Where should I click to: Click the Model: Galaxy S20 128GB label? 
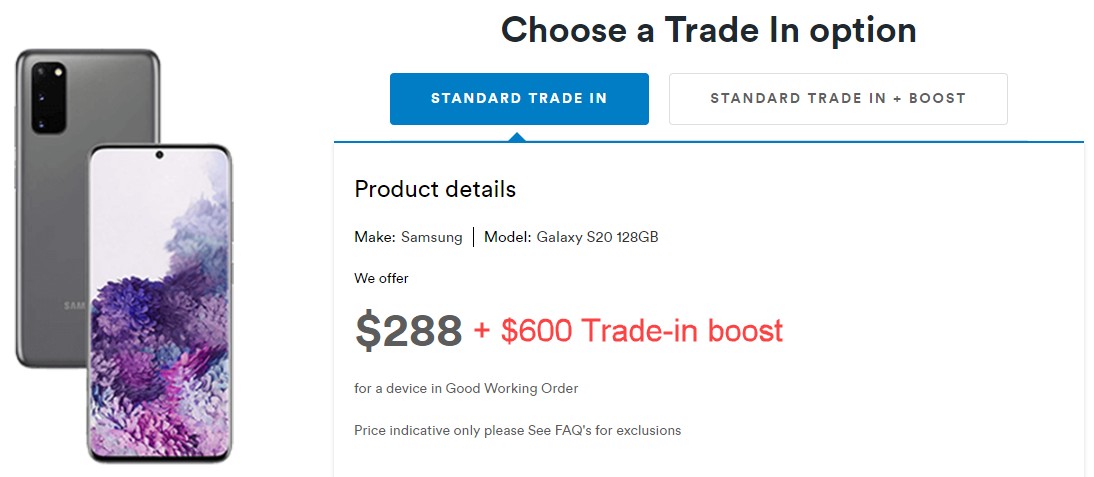click(571, 237)
